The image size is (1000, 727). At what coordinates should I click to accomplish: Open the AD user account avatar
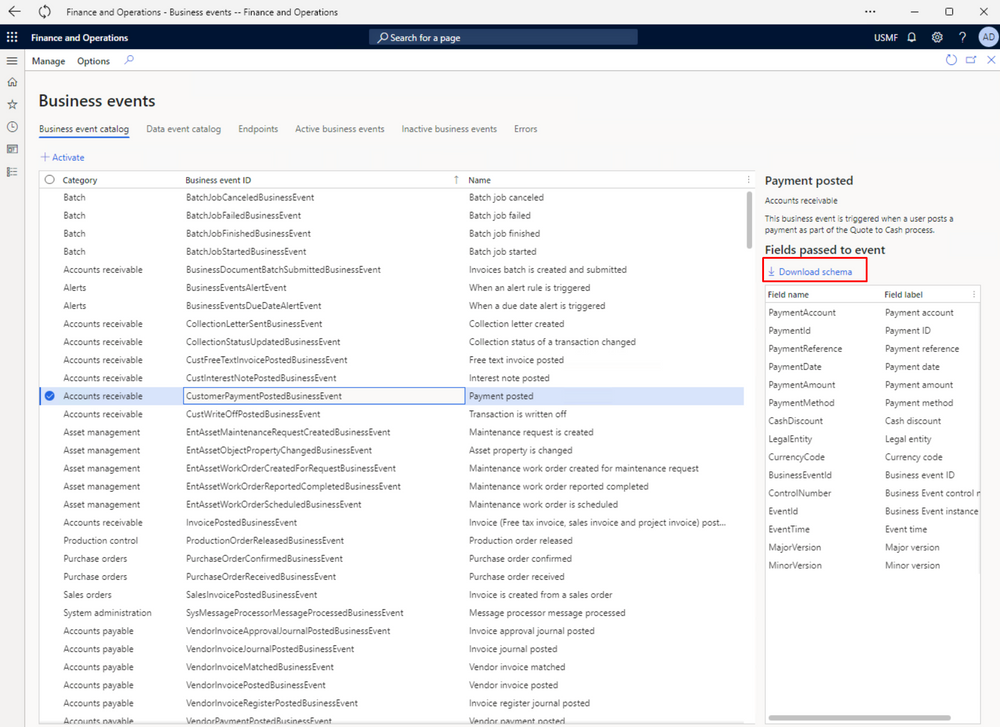[988, 37]
